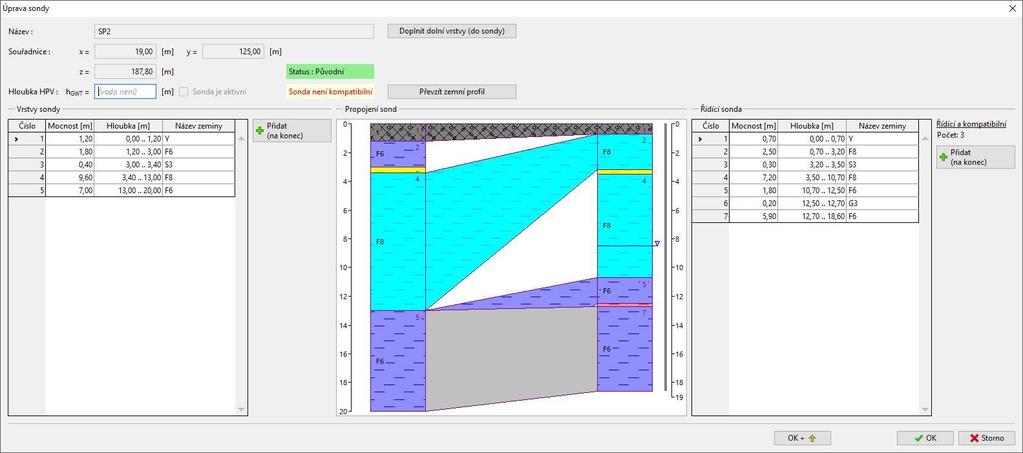Image resolution: width=1023 pixels, height=453 pixels.
Task: Click the hGWT groundwater depth input field
Action: (x=126, y=92)
